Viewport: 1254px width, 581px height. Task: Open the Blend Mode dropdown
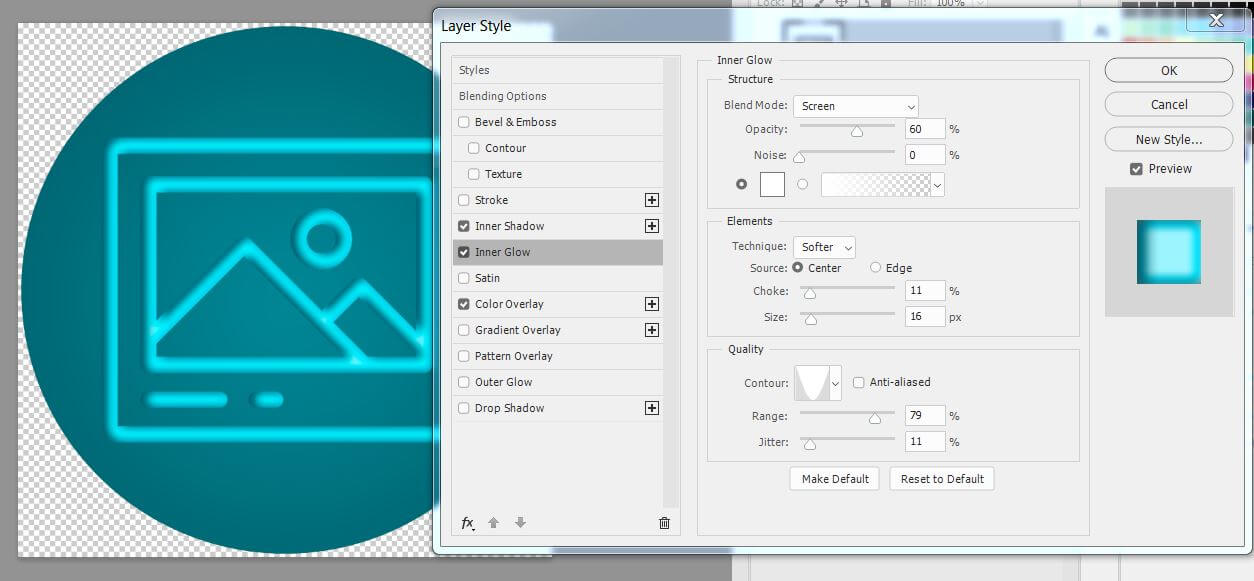click(x=856, y=106)
